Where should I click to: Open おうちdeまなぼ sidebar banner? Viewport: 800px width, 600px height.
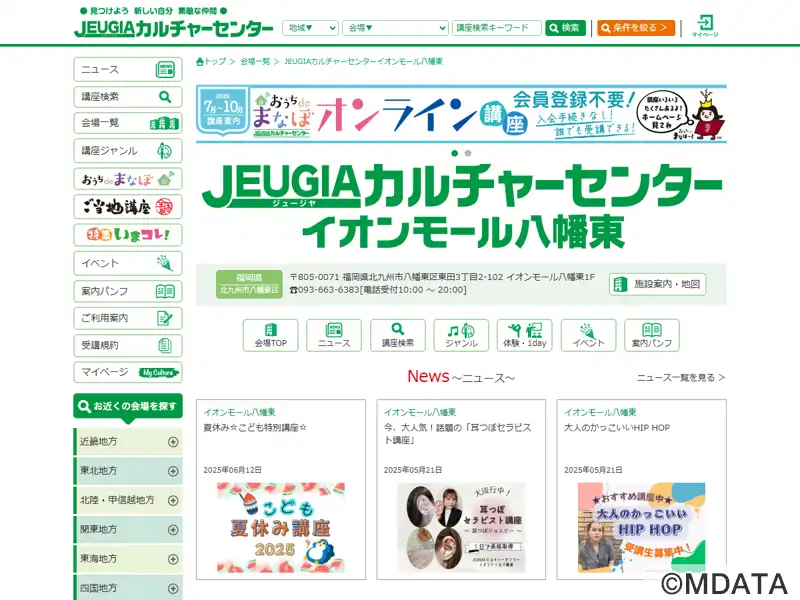tap(128, 179)
